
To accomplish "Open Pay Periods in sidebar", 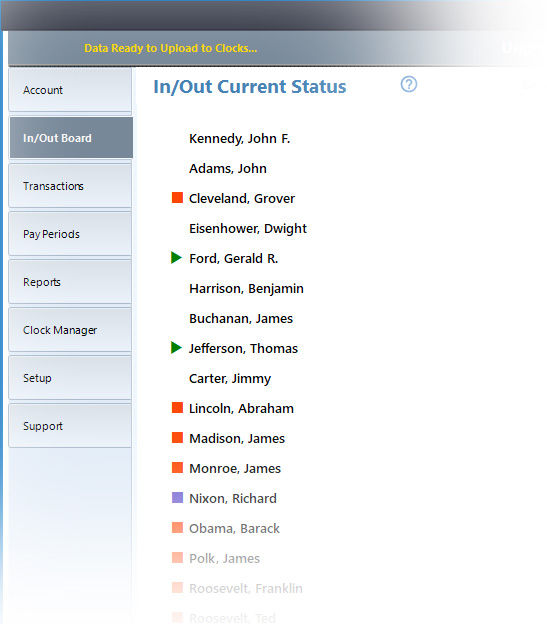I will coord(70,234).
